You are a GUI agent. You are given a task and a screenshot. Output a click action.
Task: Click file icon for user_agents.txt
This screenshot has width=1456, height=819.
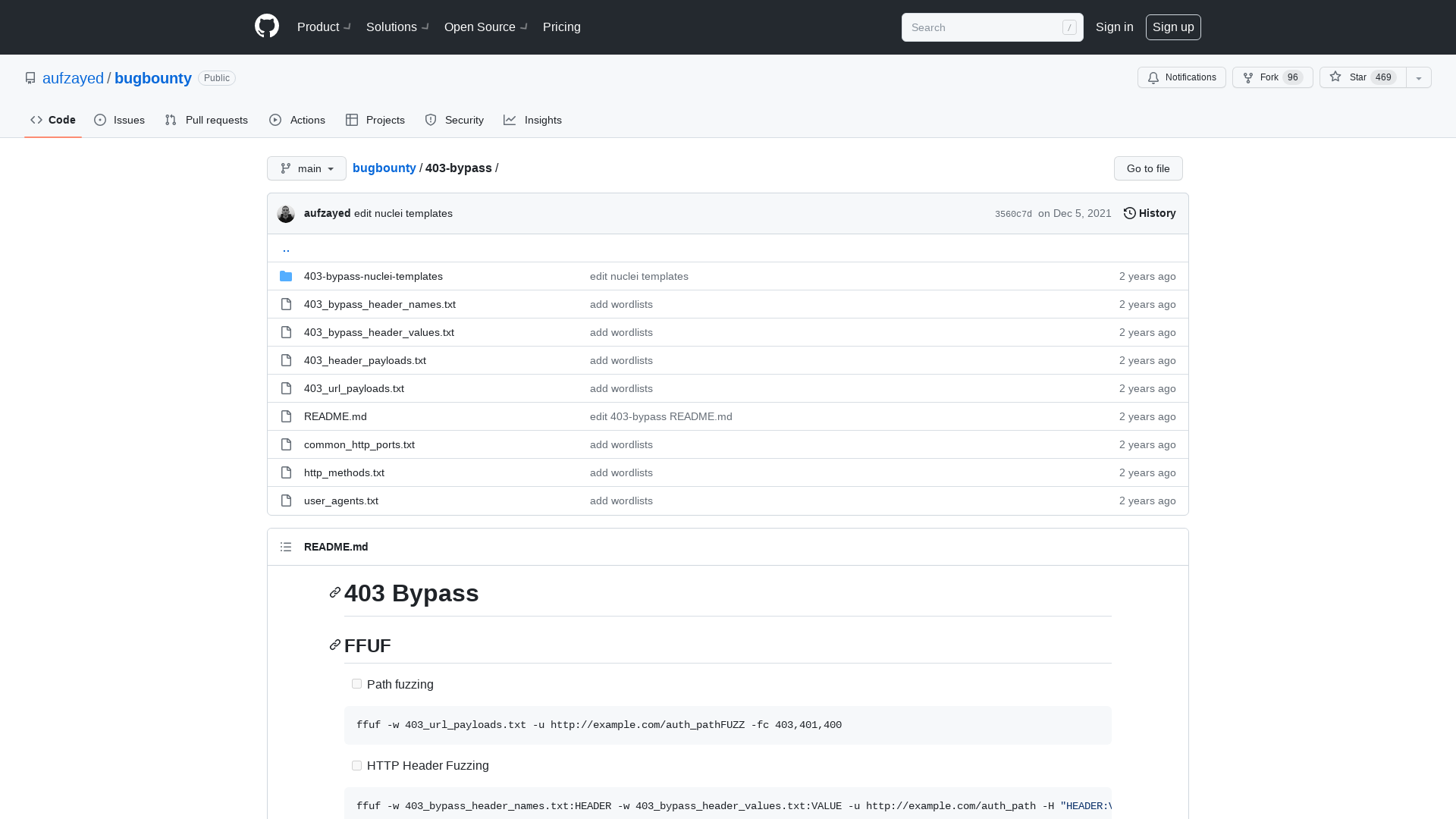(x=286, y=500)
